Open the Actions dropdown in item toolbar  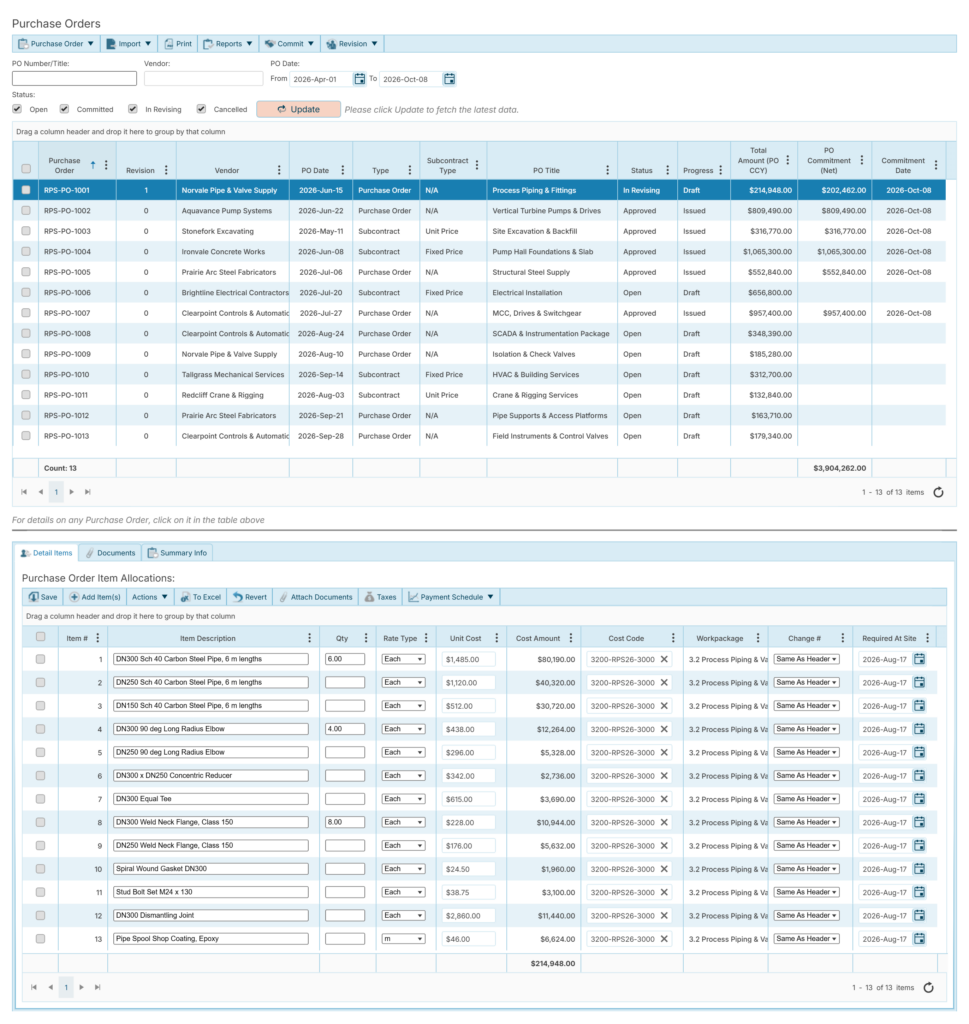[x=150, y=597]
